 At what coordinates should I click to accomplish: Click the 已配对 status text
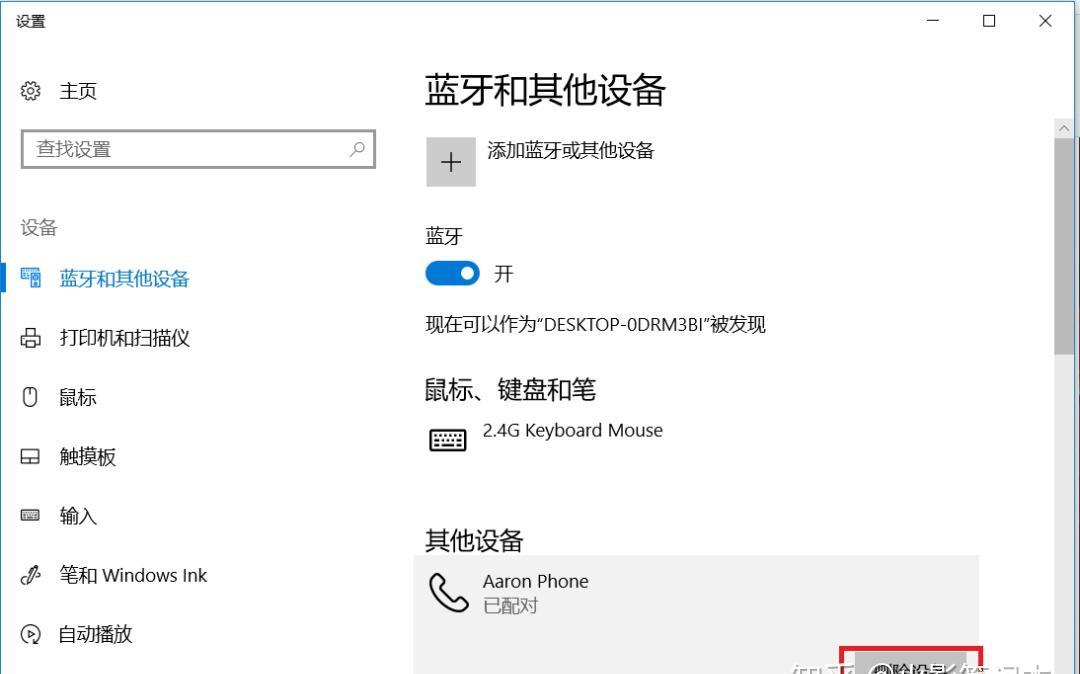click(x=510, y=606)
